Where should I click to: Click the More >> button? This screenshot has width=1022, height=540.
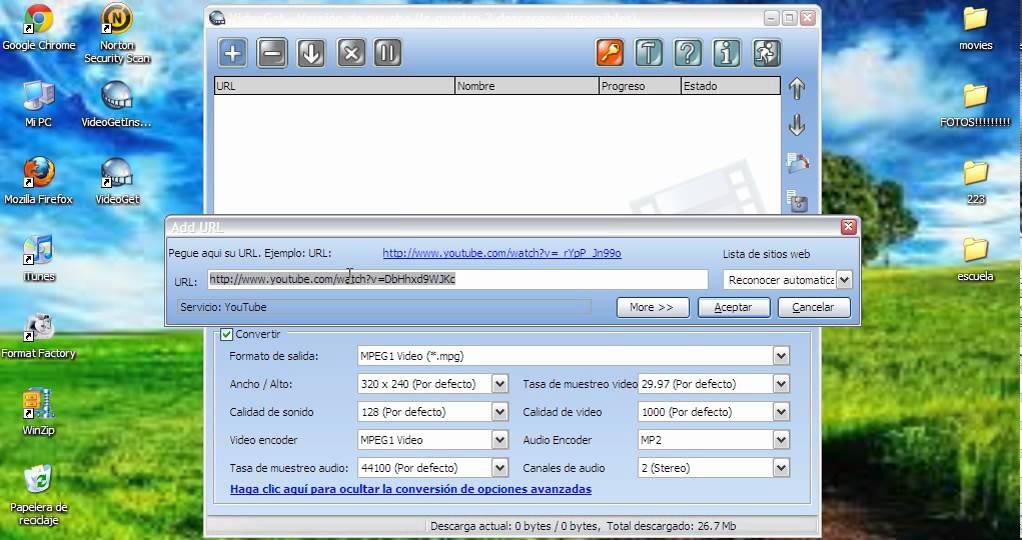click(652, 307)
